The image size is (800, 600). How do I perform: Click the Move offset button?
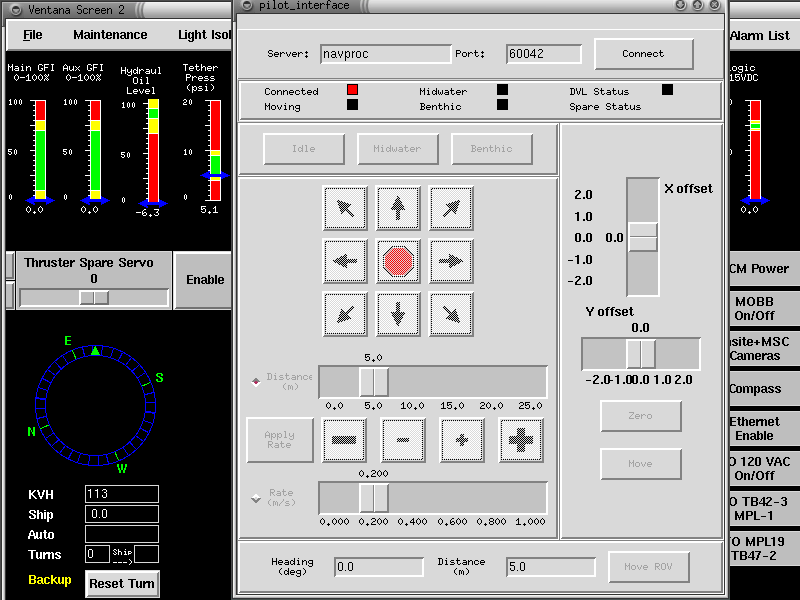pos(641,464)
